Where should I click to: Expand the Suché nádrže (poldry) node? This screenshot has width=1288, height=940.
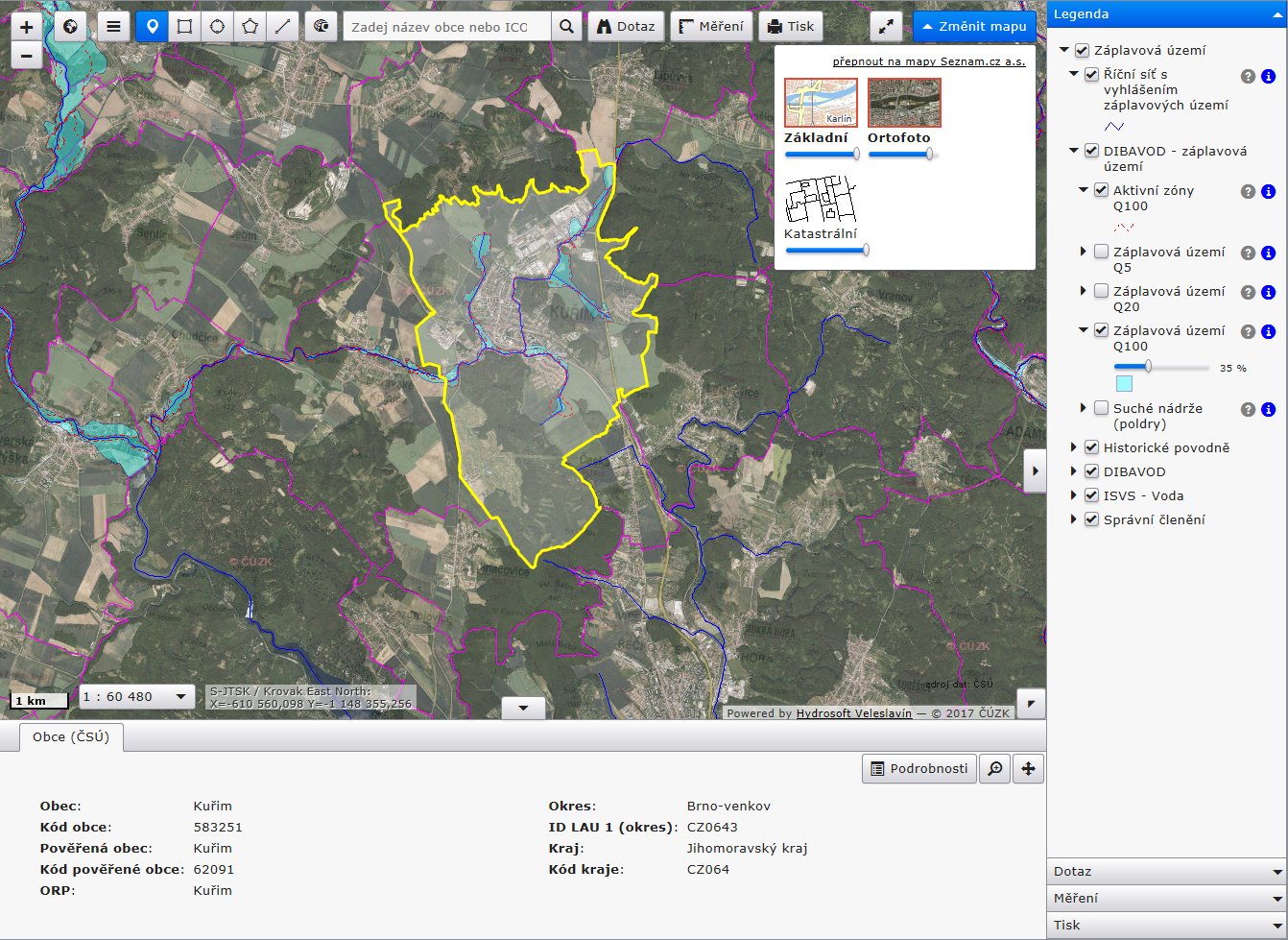[1084, 408]
